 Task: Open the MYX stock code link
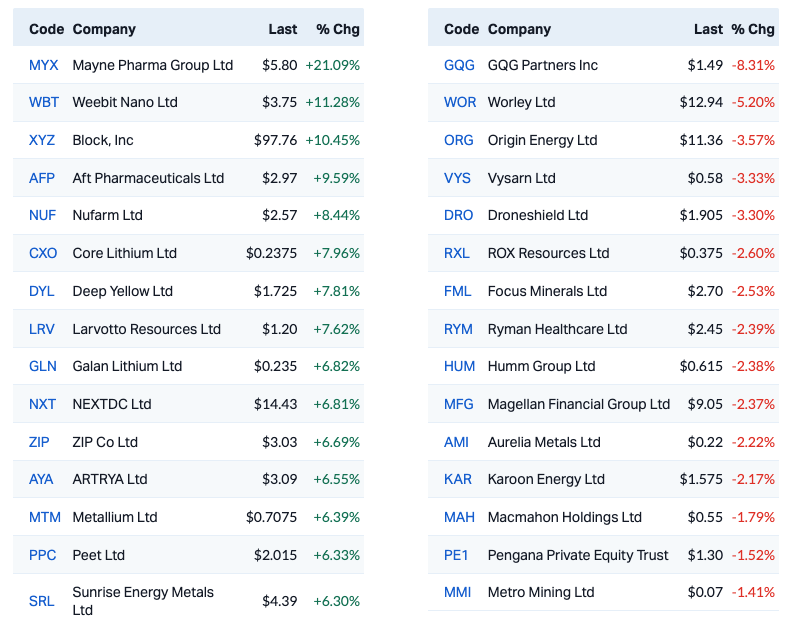point(43,65)
